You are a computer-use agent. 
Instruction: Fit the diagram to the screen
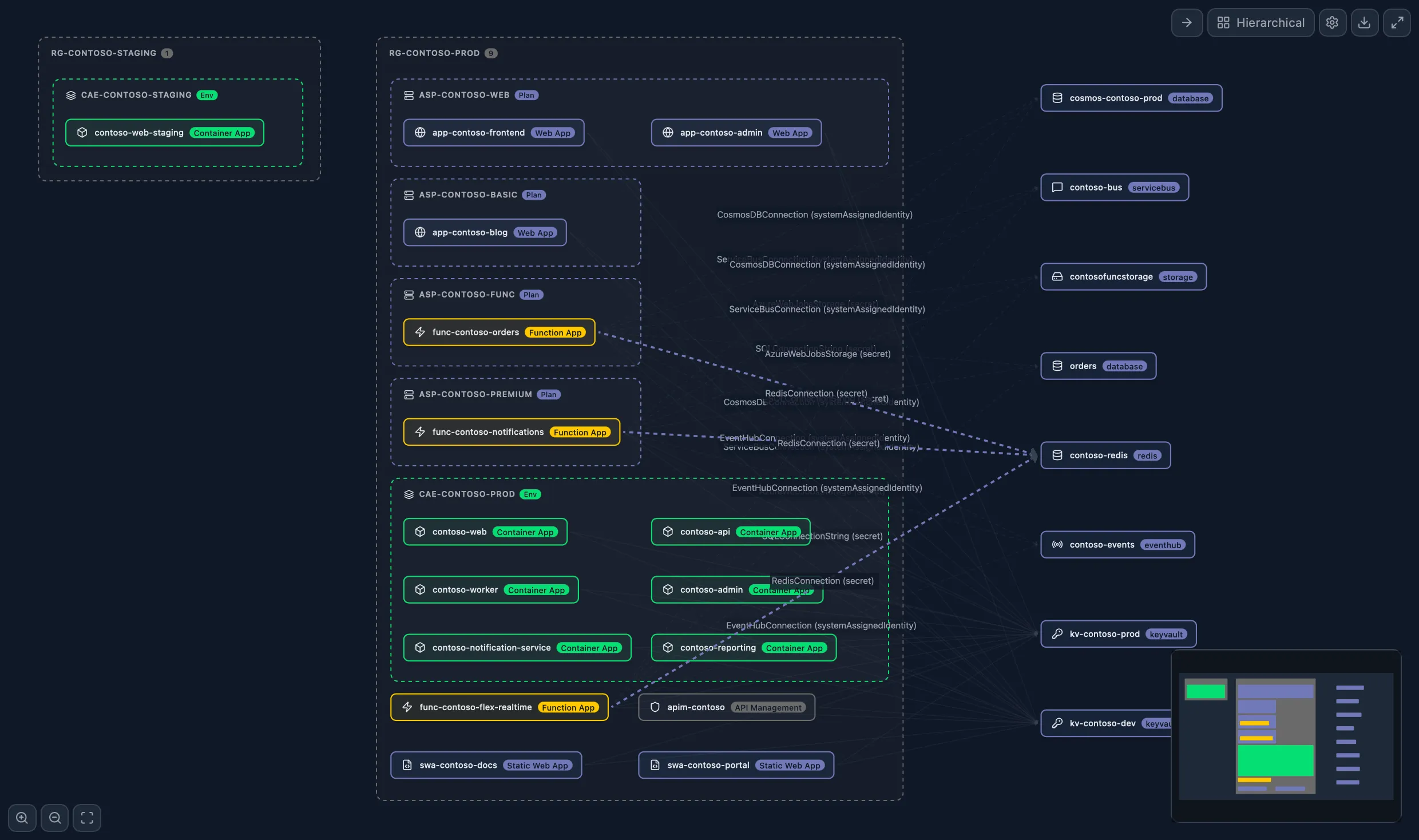[x=87, y=817]
